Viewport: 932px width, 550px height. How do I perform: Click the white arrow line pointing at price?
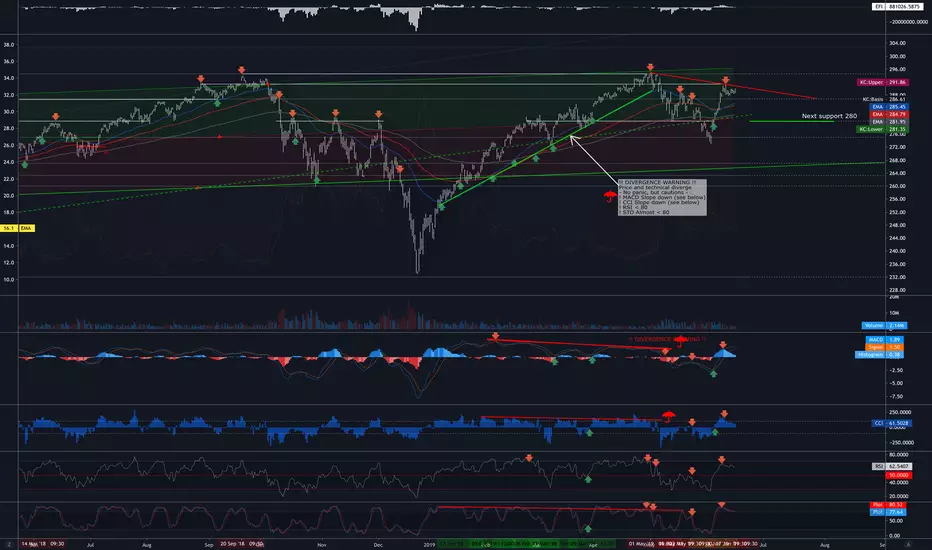pyautogui.click(x=594, y=159)
